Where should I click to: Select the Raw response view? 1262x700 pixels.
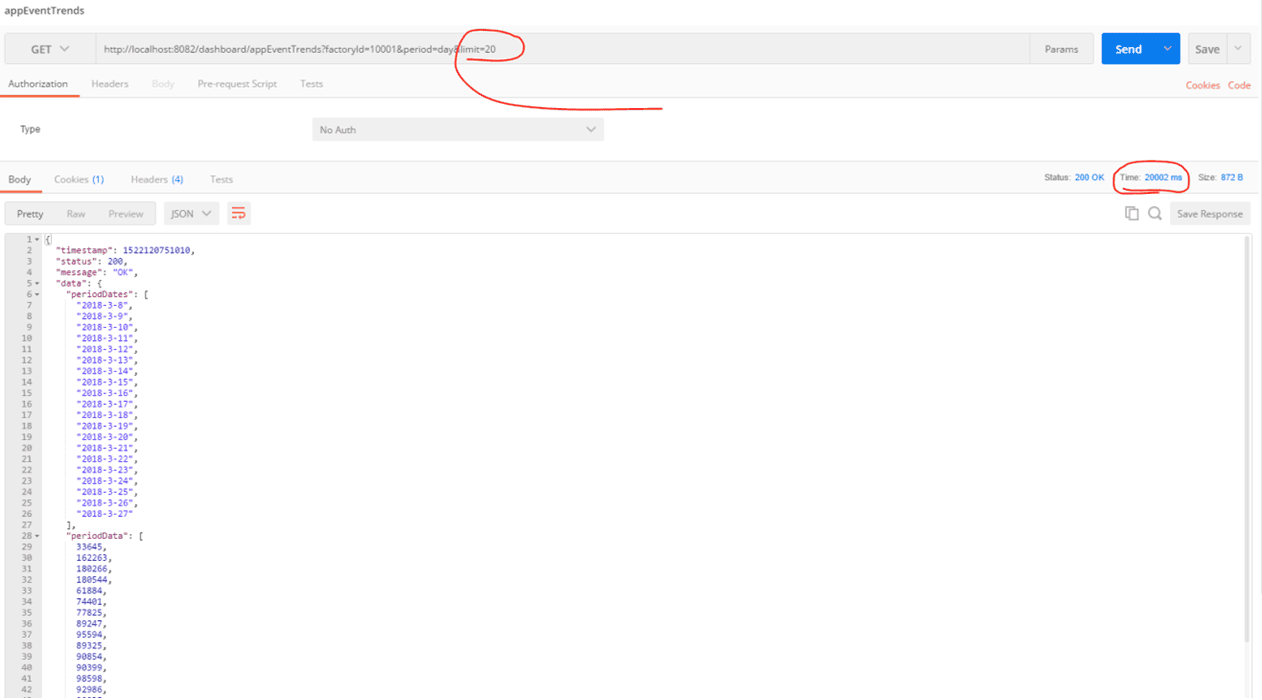pos(76,213)
